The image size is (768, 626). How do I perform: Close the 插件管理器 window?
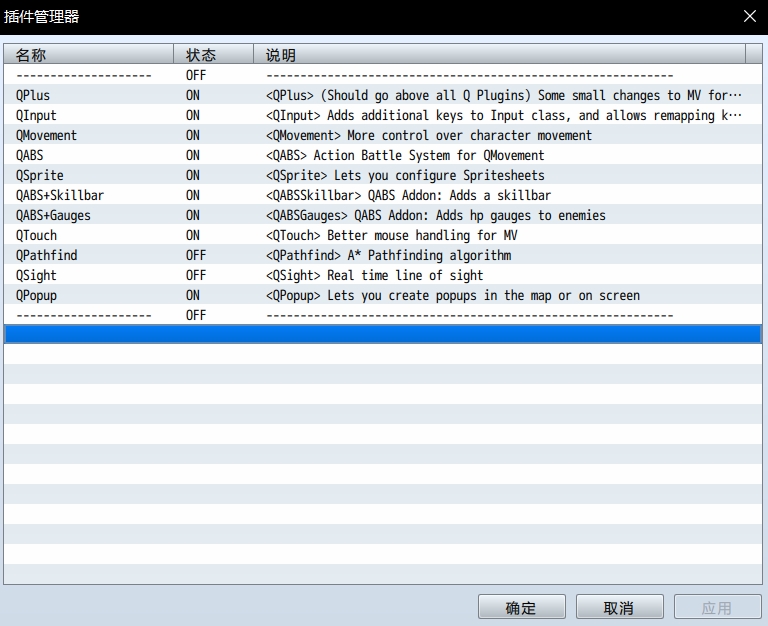[749, 16]
